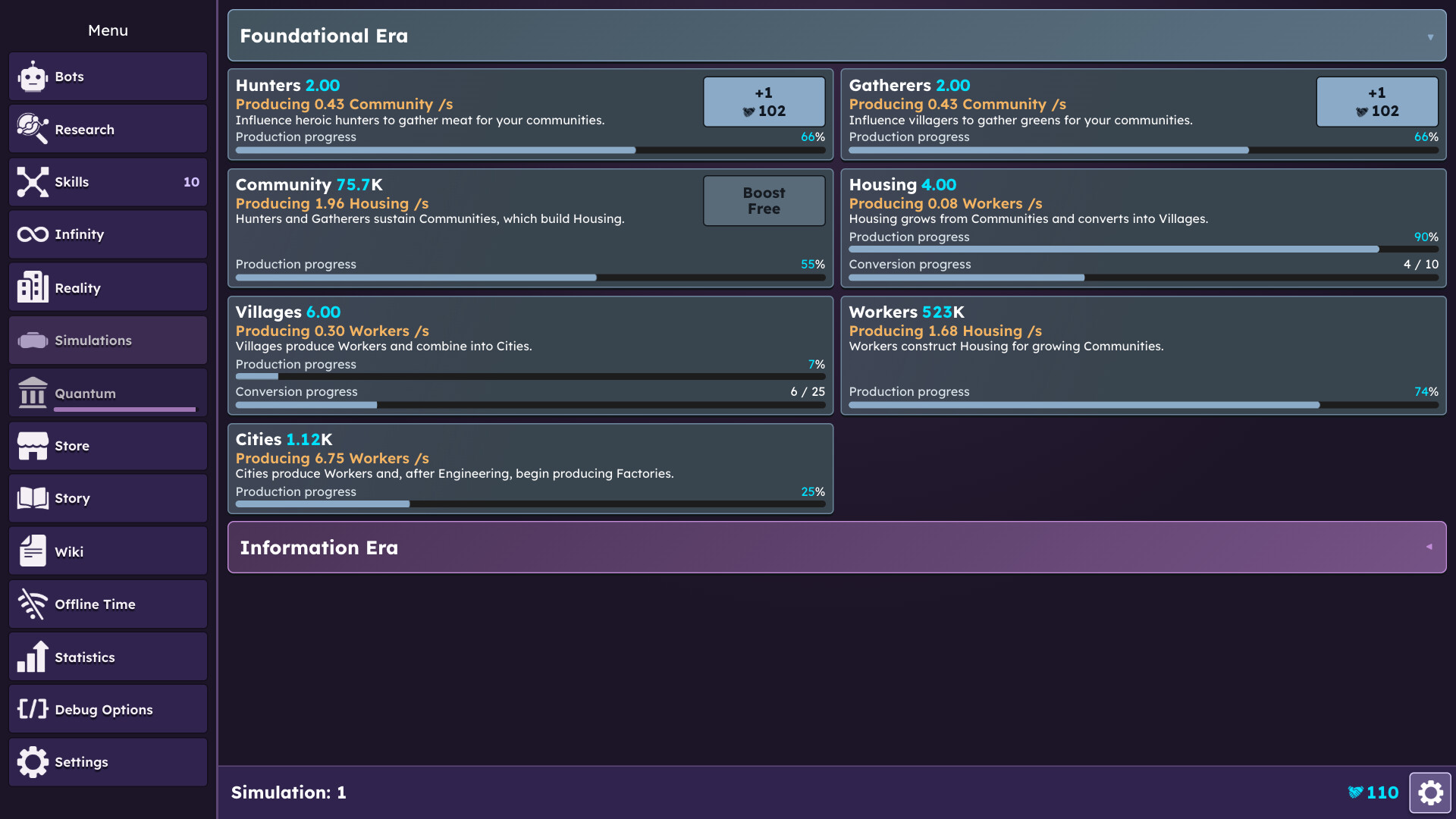This screenshot has width=1456, height=819.
Task: Open the Infinity loop icon
Action: click(x=33, y=234)
